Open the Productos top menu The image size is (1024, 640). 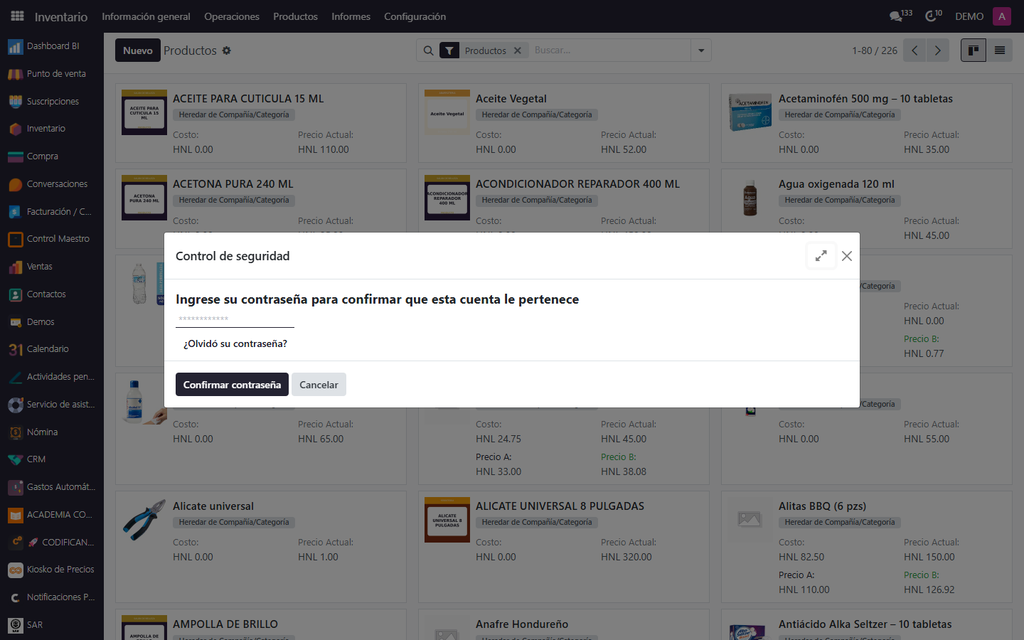pyautogui.click(x=295, y=16)
